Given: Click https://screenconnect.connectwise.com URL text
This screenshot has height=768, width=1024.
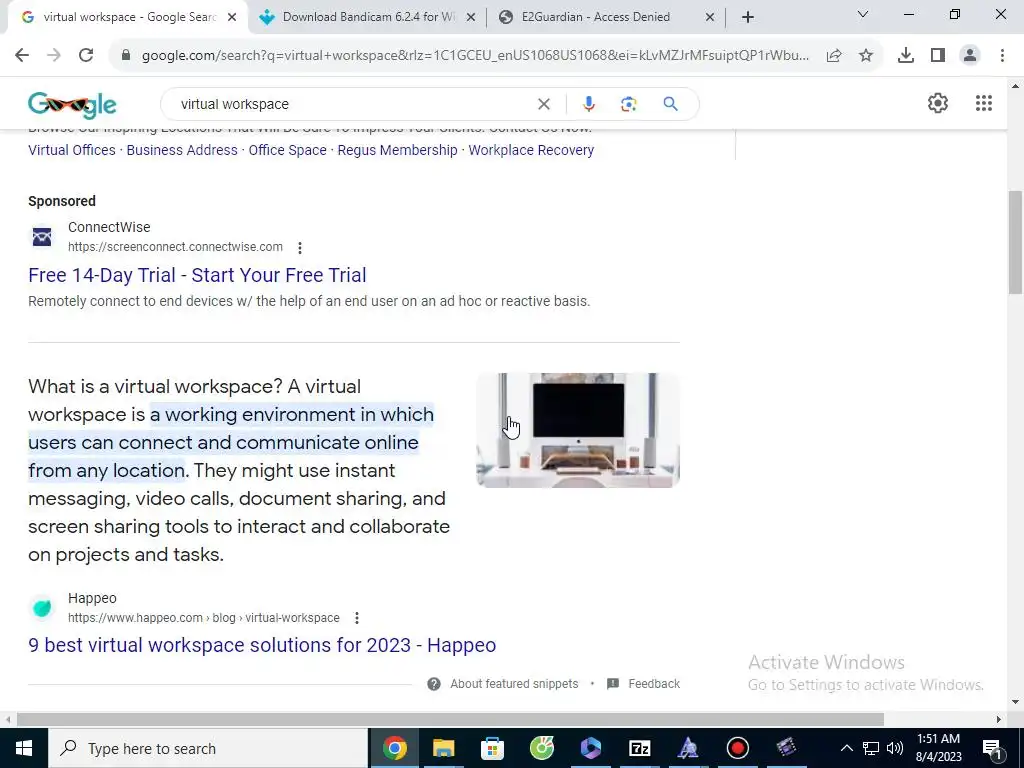Looking at the screenshot, I should point(175,247).
